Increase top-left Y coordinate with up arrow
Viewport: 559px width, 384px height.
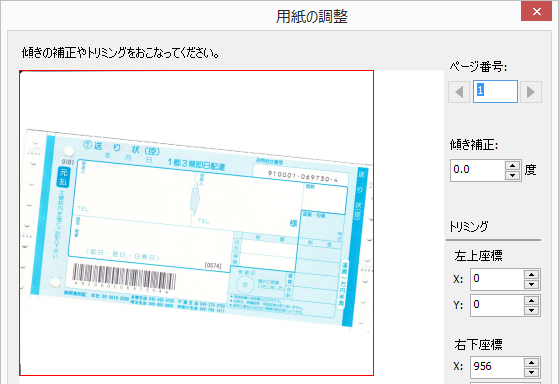(x=532, y=301)
